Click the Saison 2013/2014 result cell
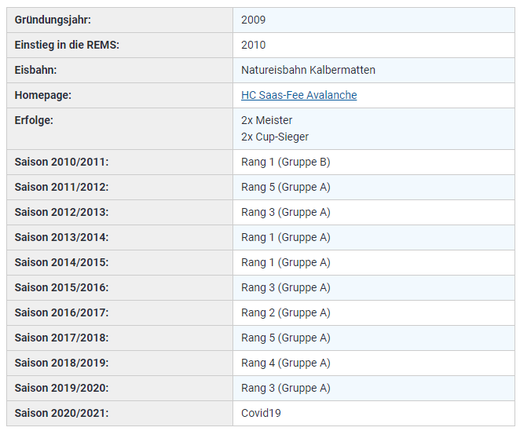Screen dimensions: 520x431 coord(374,237)
